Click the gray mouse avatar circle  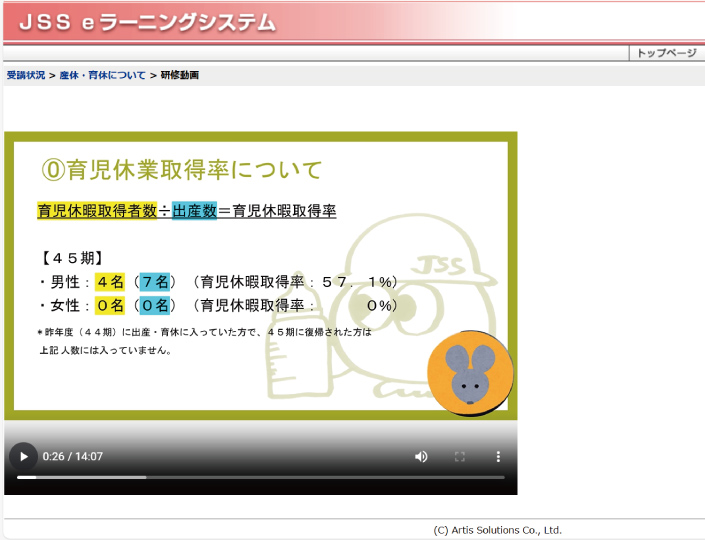pos(470,371)
